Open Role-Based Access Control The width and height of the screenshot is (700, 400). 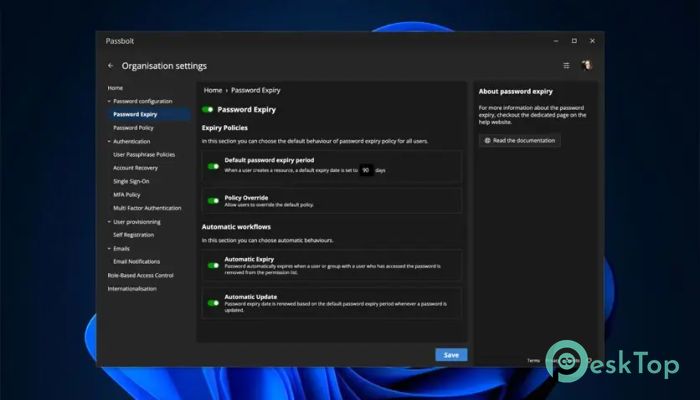[141, 275]
